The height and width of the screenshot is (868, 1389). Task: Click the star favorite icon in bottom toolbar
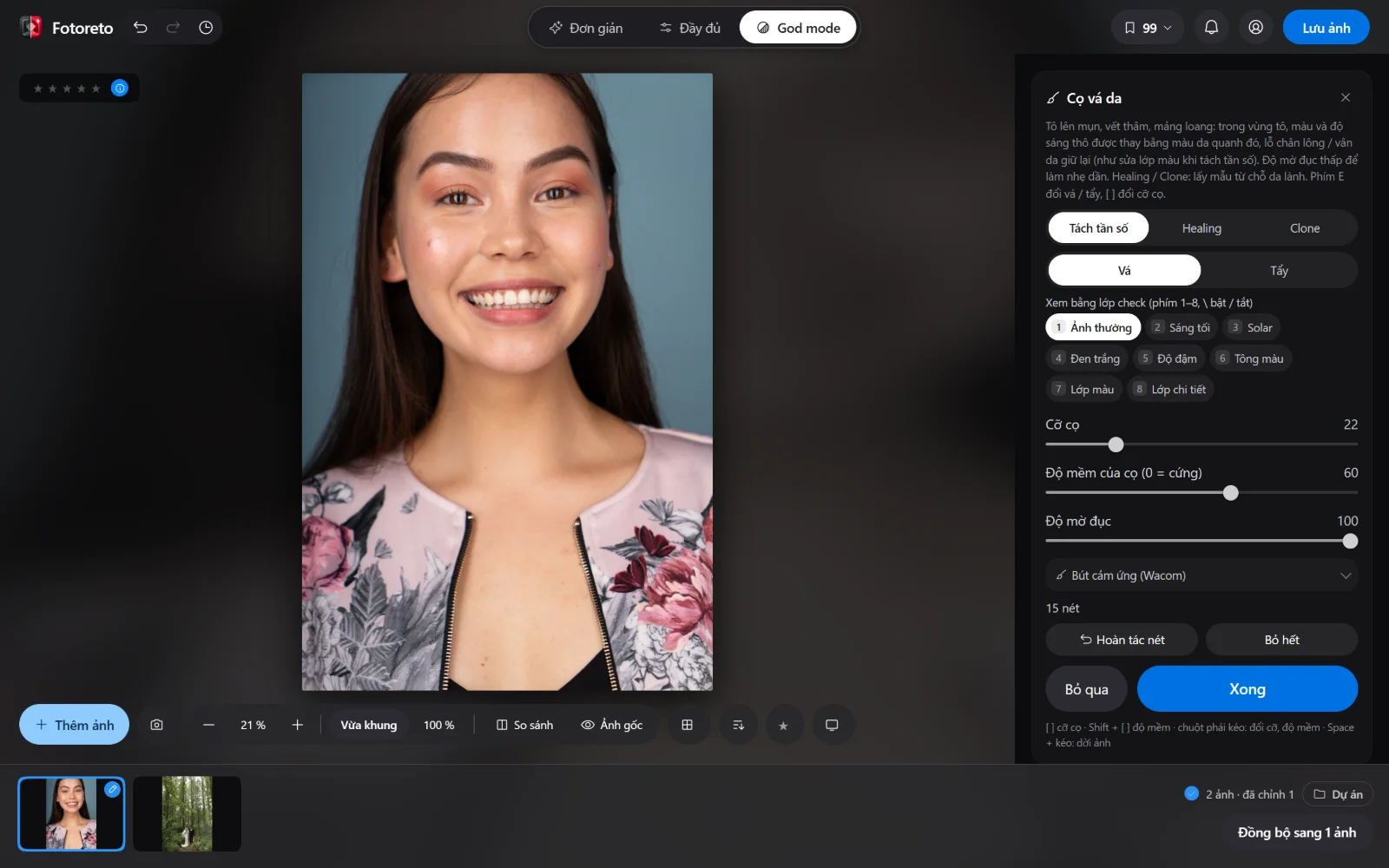pos(783,725)
